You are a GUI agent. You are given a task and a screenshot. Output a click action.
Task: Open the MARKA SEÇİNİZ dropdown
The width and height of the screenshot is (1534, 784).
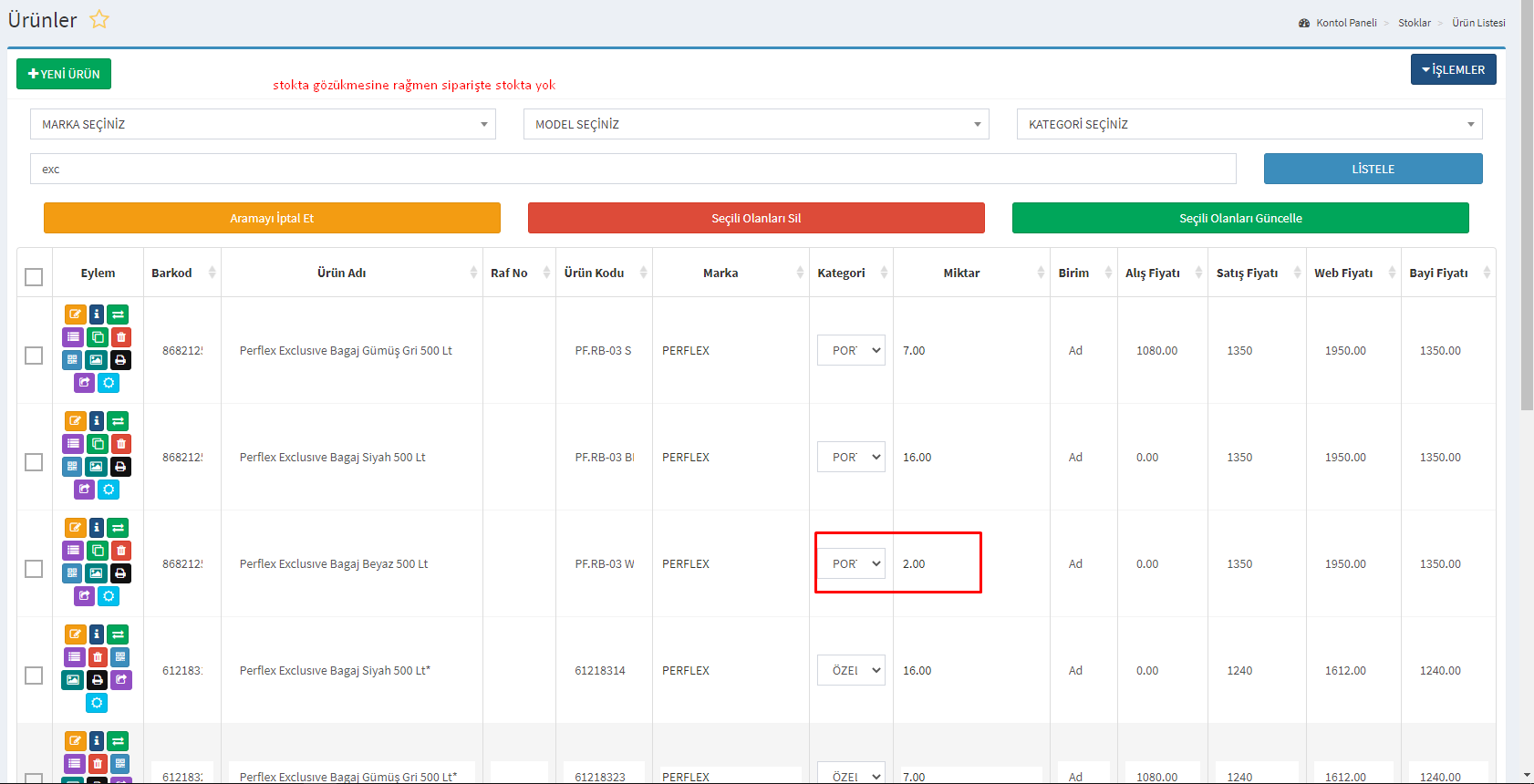263,124
